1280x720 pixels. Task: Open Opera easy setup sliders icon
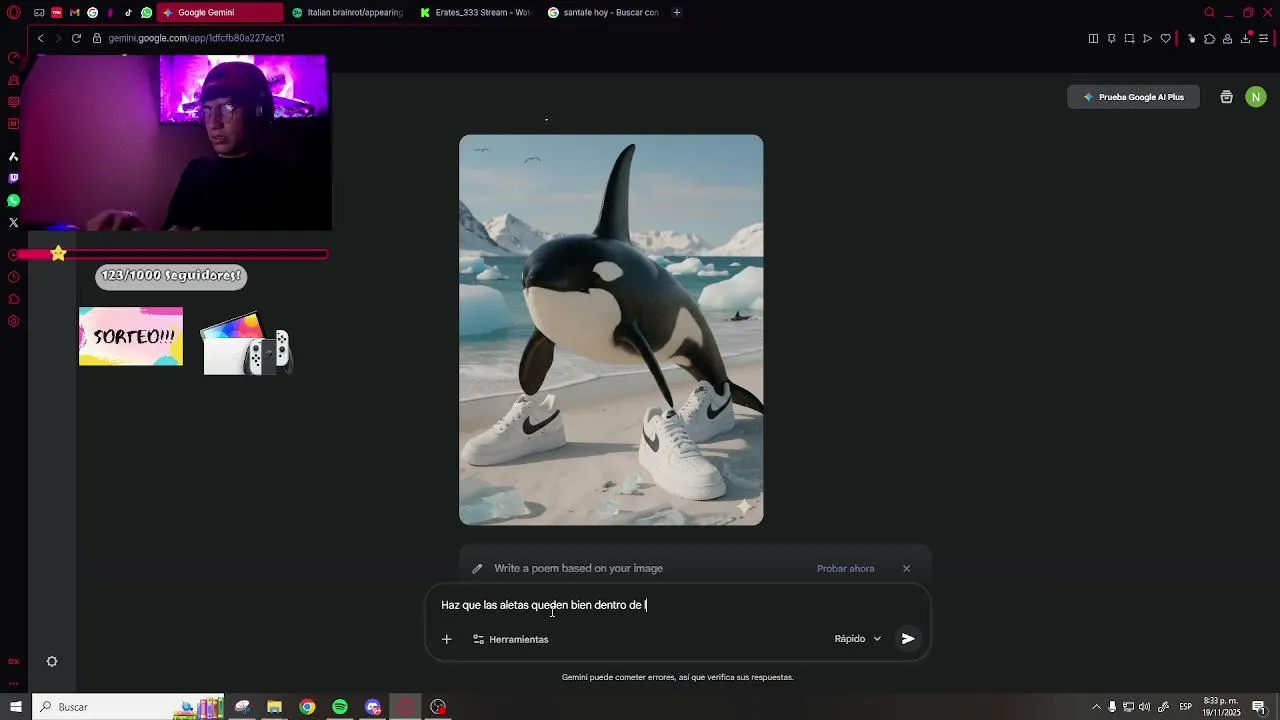(1264, 39)
